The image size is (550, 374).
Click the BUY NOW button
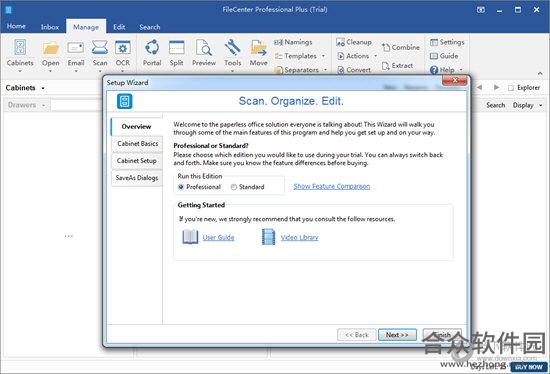[529, 367]
